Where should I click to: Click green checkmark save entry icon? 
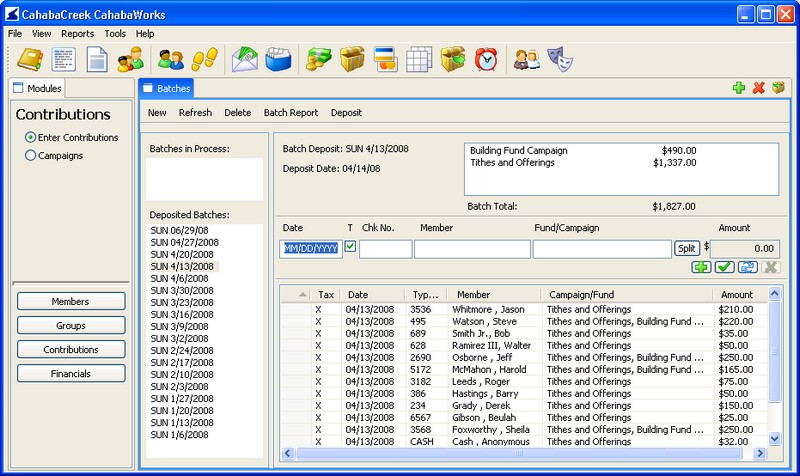(724, 267)
